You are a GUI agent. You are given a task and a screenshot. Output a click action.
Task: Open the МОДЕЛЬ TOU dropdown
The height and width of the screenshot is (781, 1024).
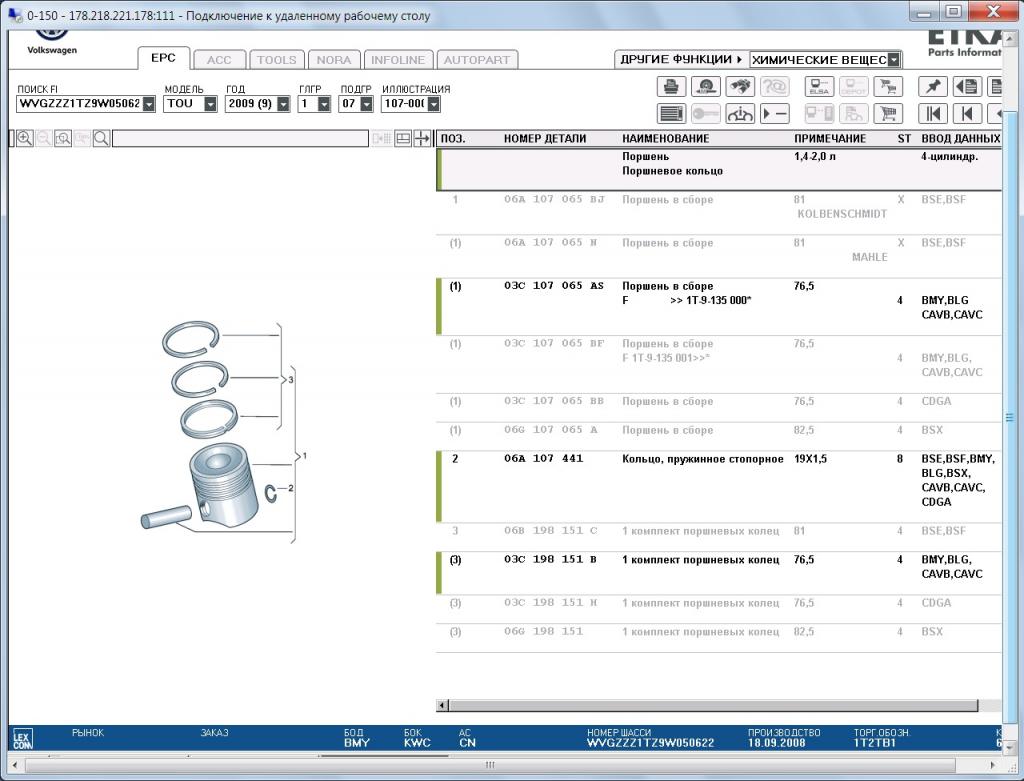210,104
